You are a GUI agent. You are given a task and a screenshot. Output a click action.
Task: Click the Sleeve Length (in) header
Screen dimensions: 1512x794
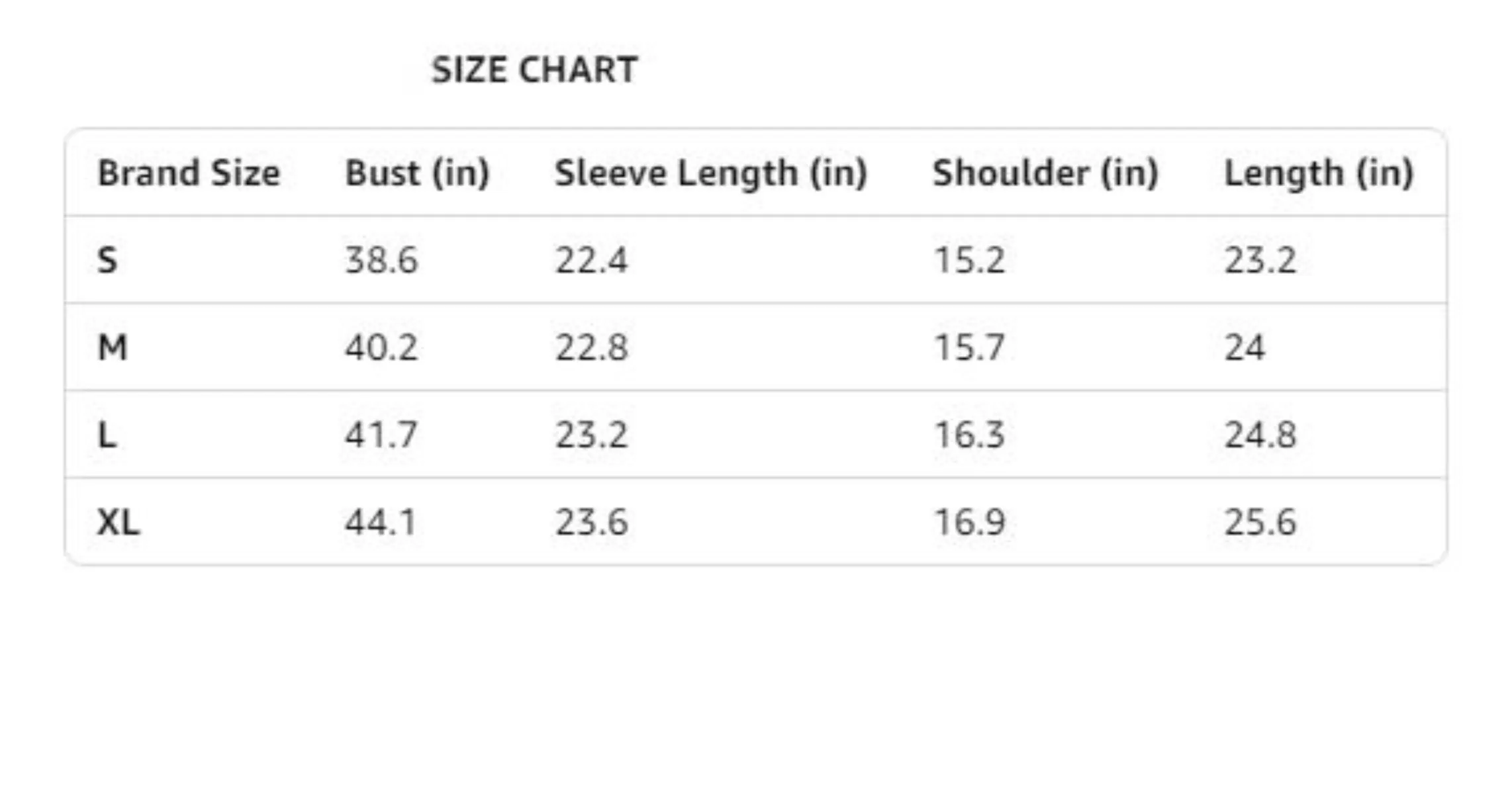710,173
